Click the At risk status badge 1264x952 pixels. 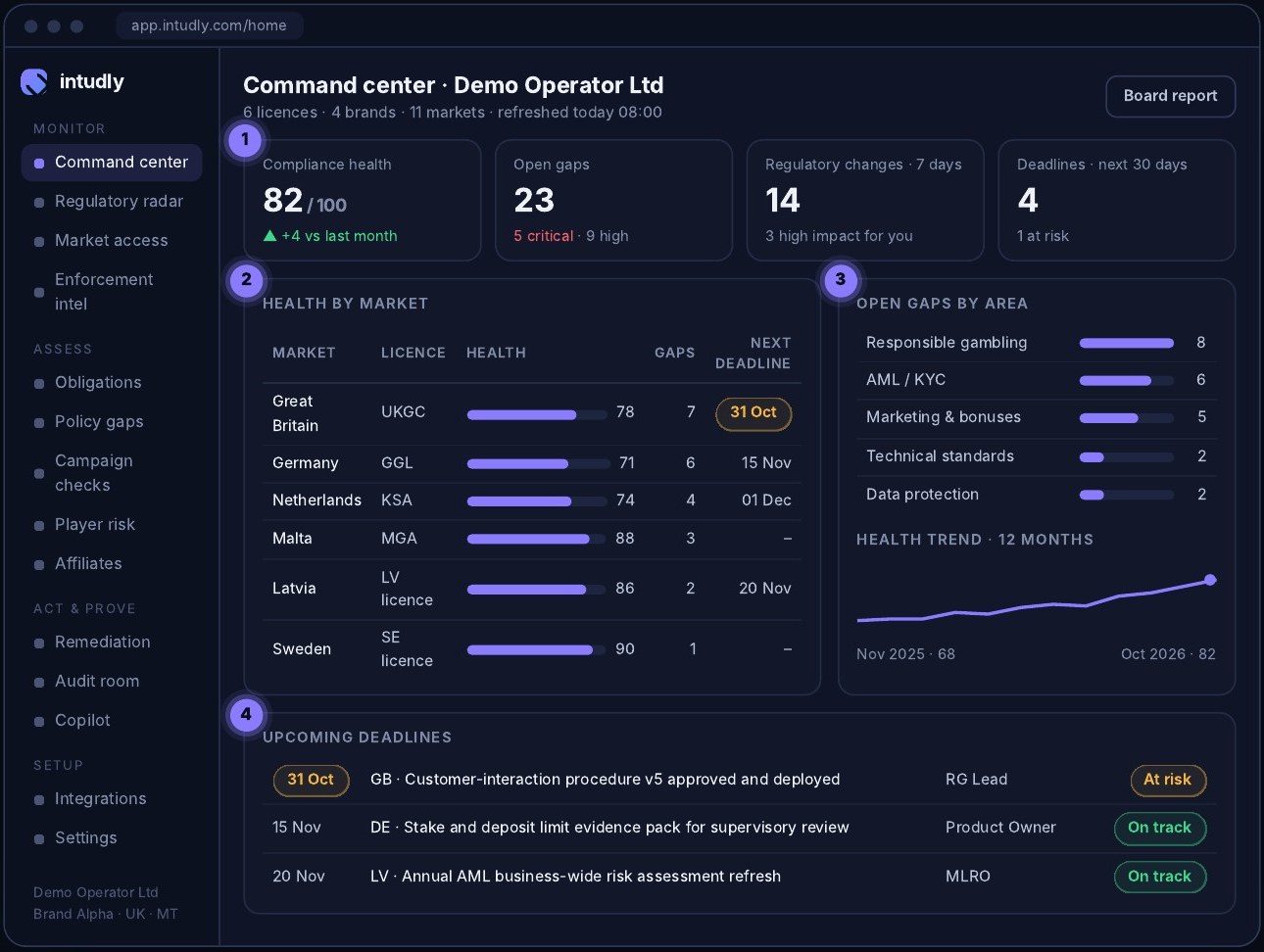tap(1168, 781)
